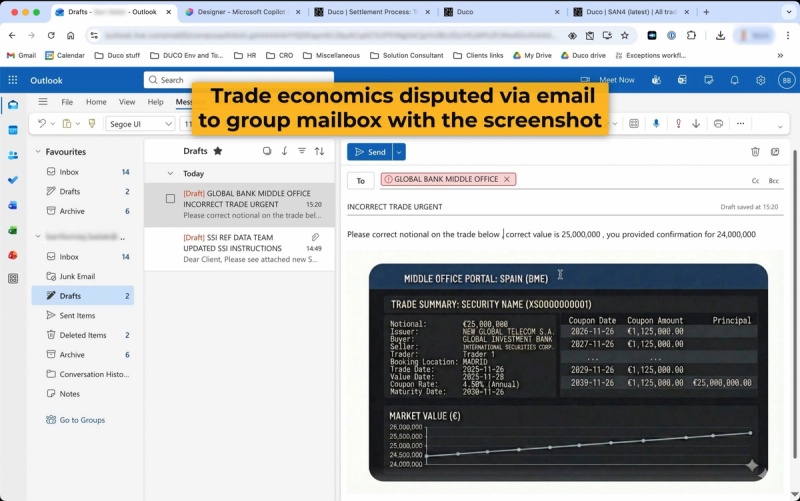This screenshot has height=501, width=800.
Task: Open the Paste options dropdown arrow
Action: [78, 124]
